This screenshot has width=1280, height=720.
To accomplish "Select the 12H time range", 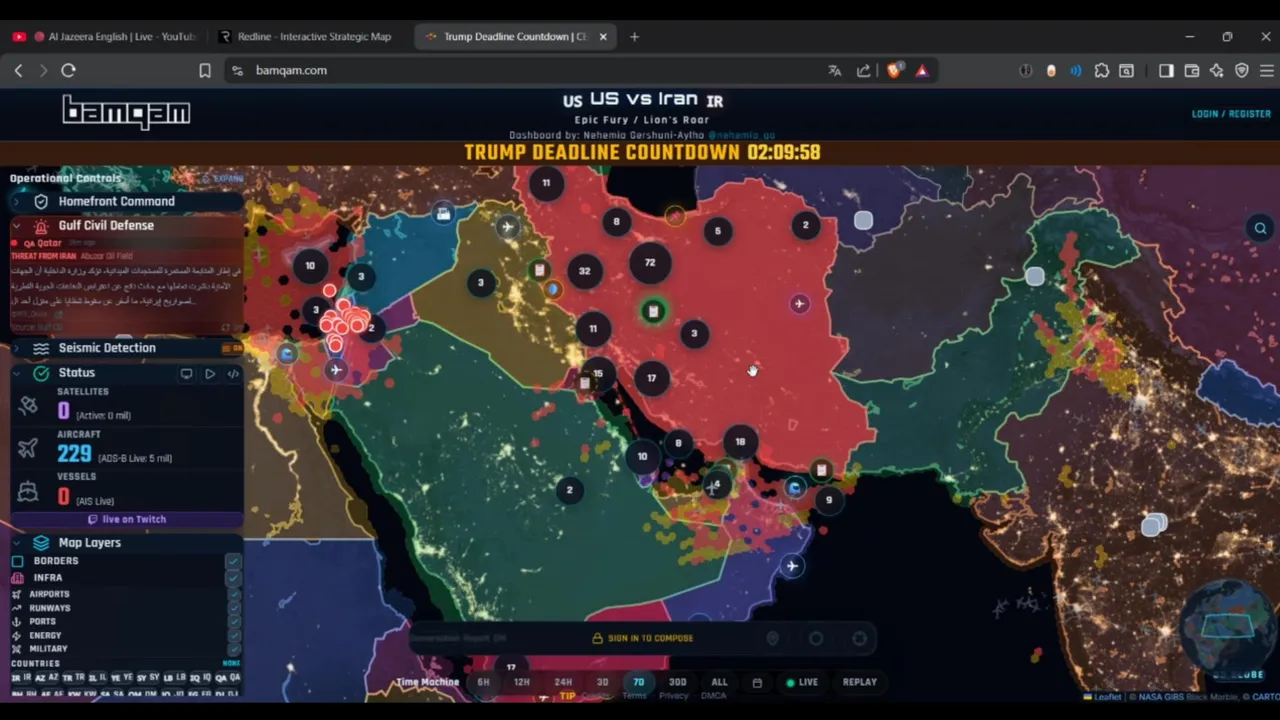I will [x=522, y=682].
